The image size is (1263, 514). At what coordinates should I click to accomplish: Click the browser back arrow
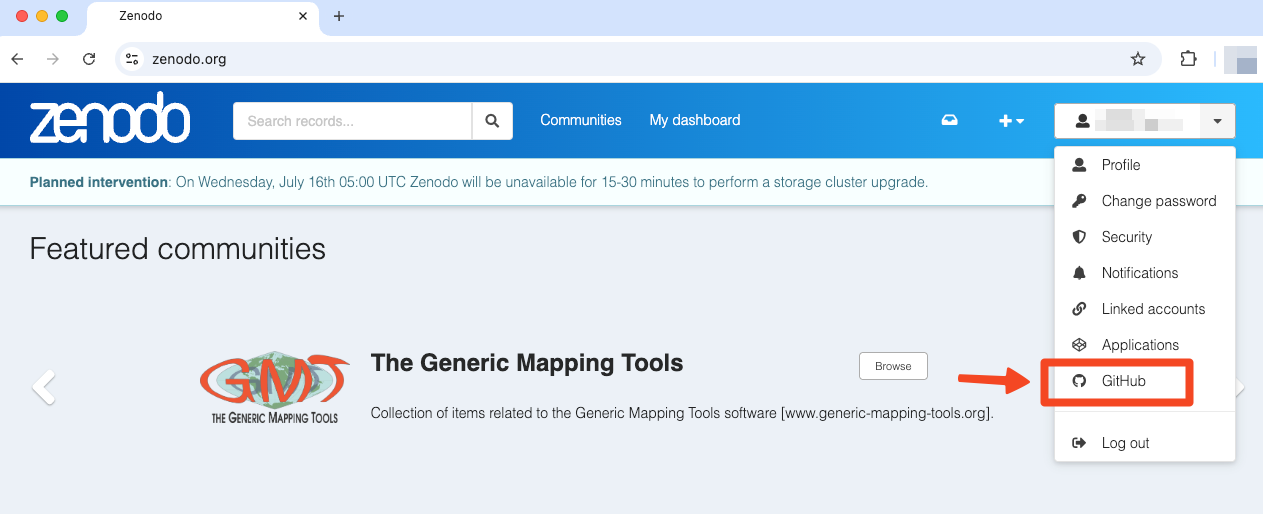(17, 59)
